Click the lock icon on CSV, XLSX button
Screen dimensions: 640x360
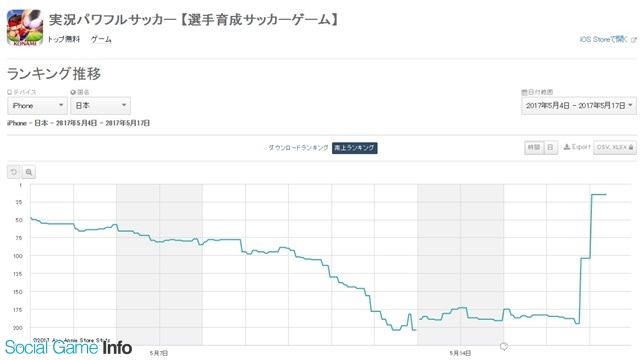(631, 147)
